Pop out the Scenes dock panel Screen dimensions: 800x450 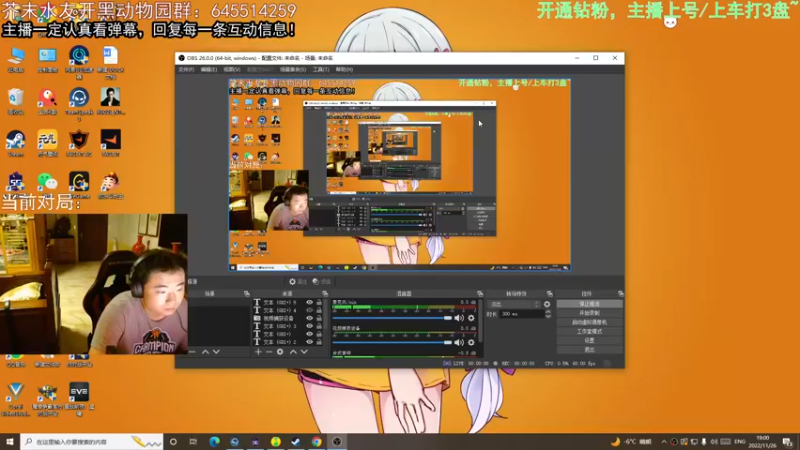246,294
